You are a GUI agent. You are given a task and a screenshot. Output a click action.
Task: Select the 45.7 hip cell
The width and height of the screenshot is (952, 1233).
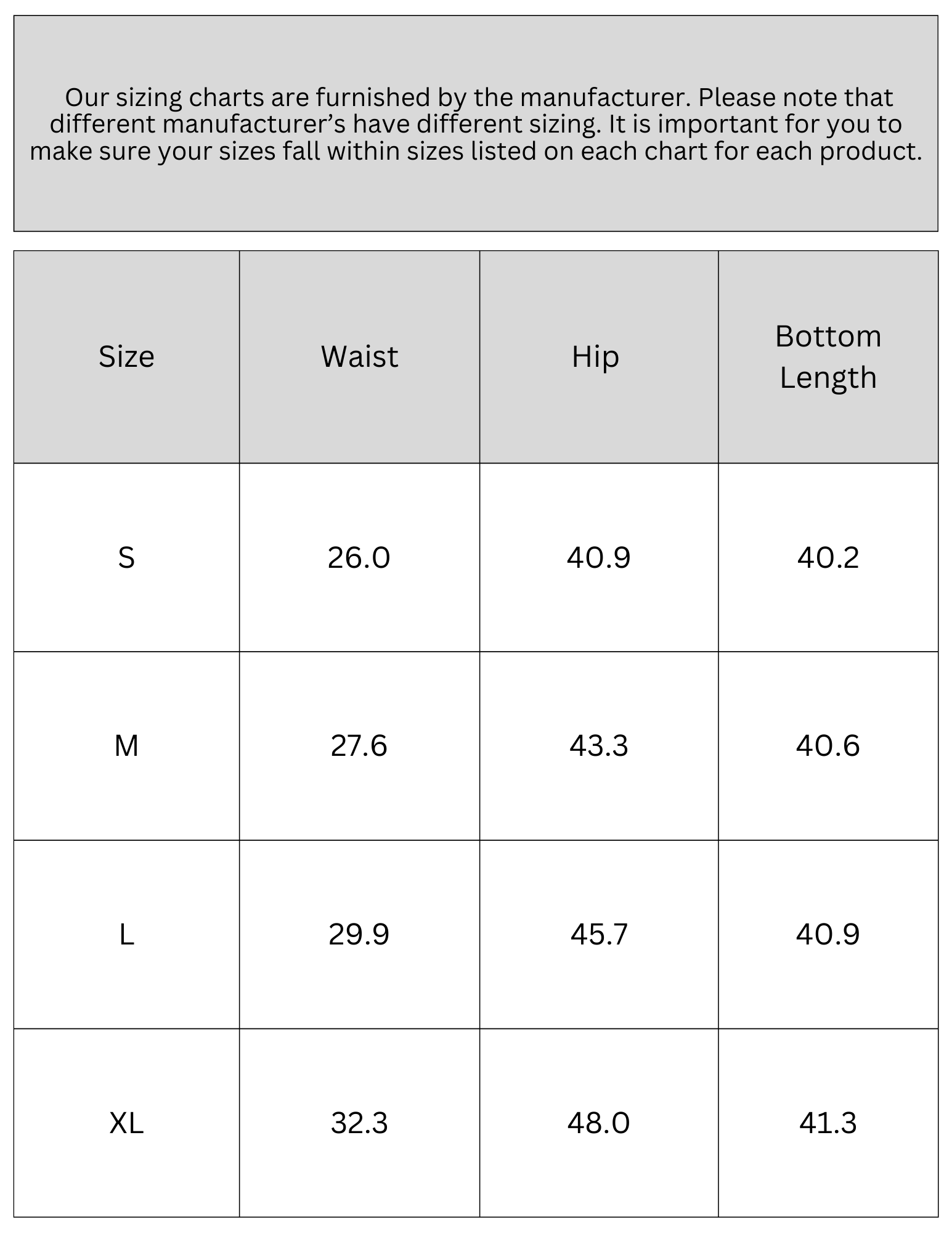tap(599, 934)
